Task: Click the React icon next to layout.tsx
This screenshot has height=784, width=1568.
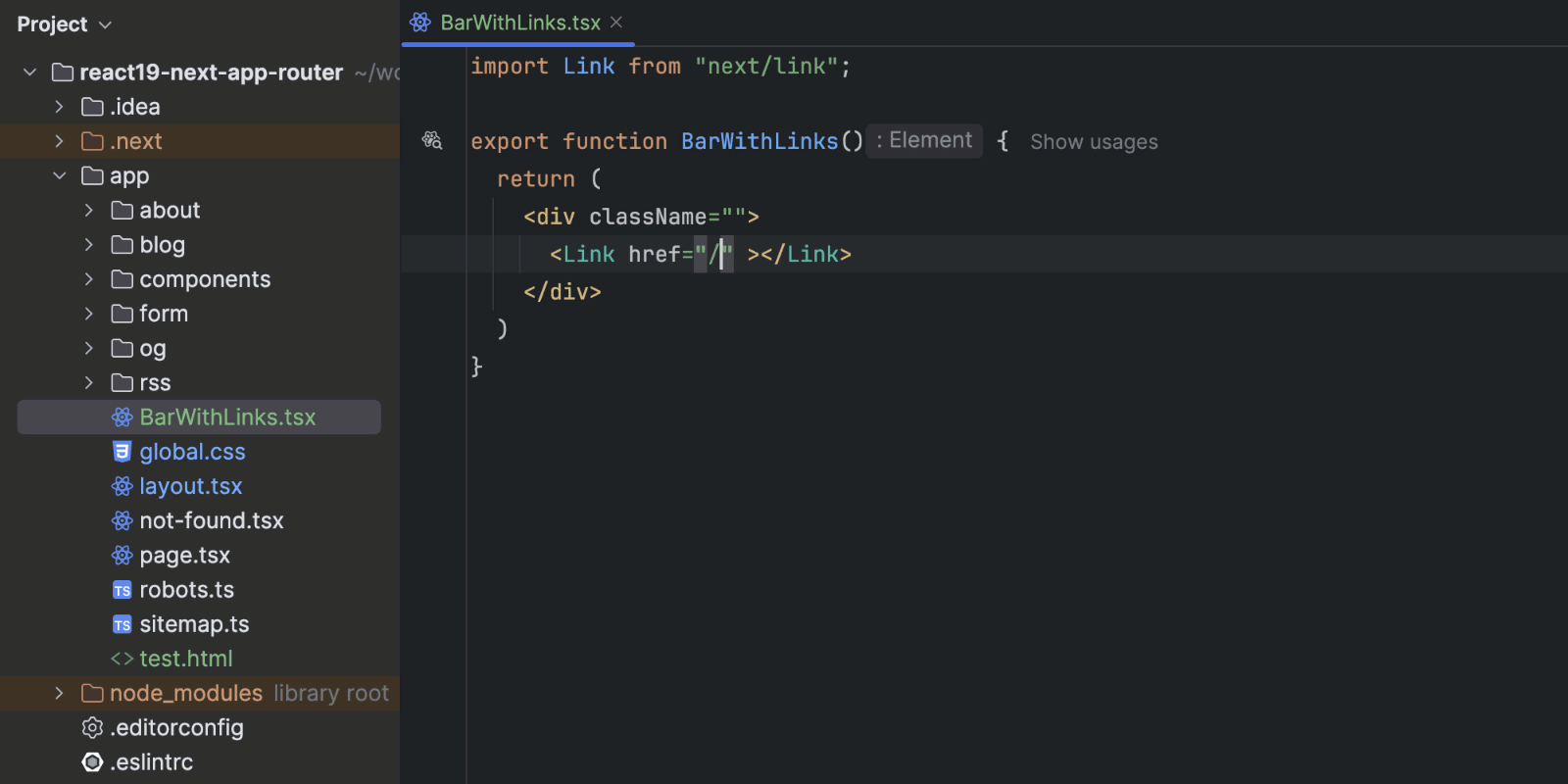Action: pos(122,486)
